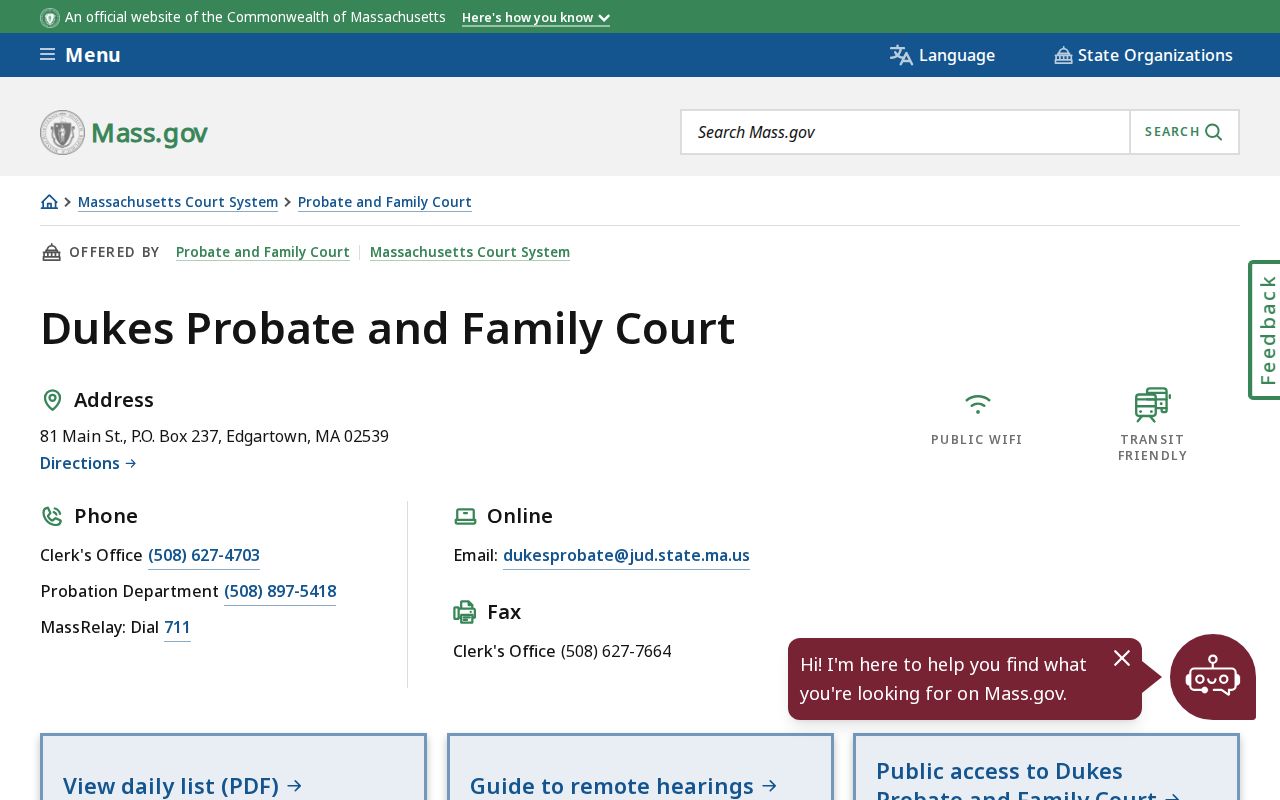Open the hamburger Menu icon
Screen dimensions: 1280x800
click(47, 55)
